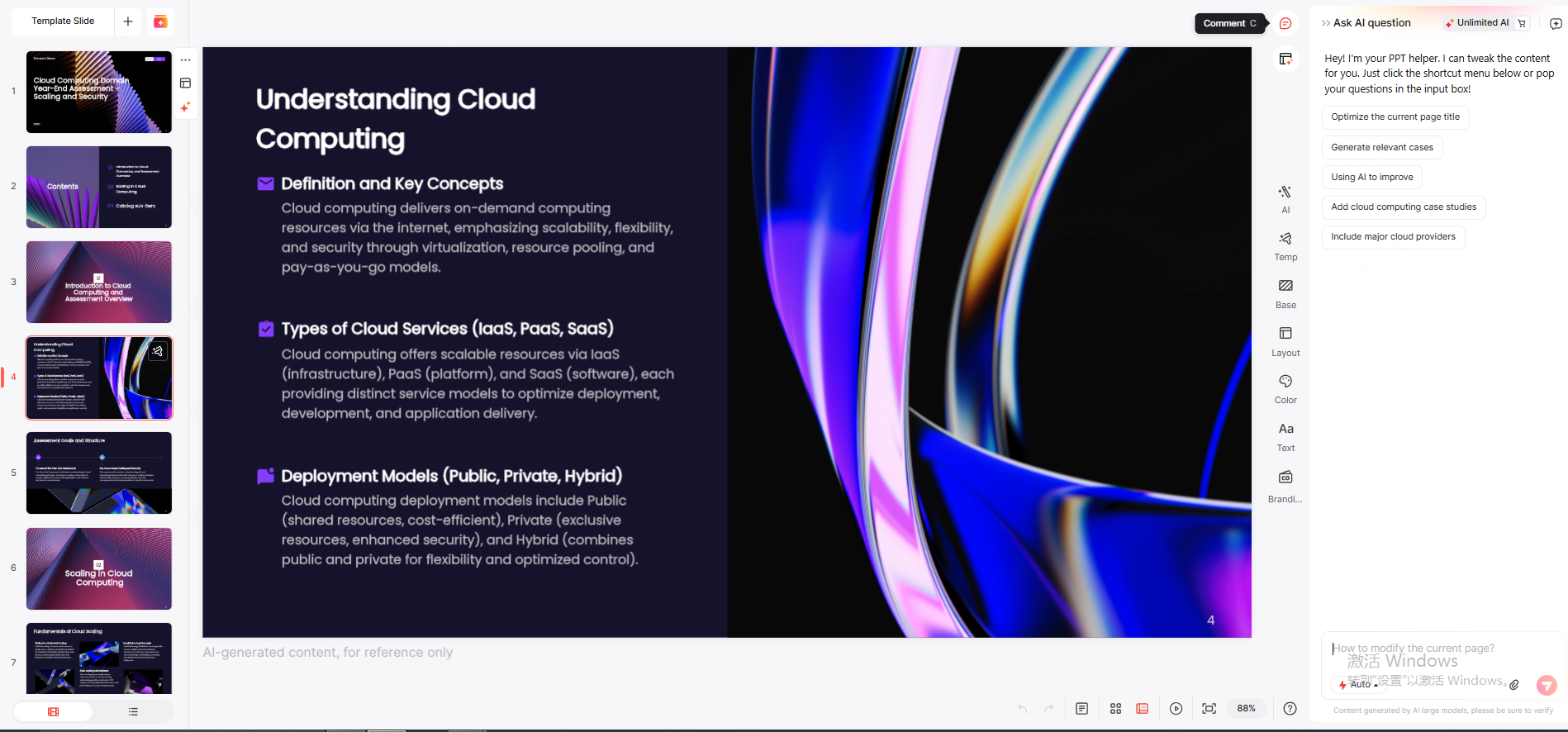Click 'Include major cloud providers' suggestion
1568x732 pixels.
point(1393,237)
